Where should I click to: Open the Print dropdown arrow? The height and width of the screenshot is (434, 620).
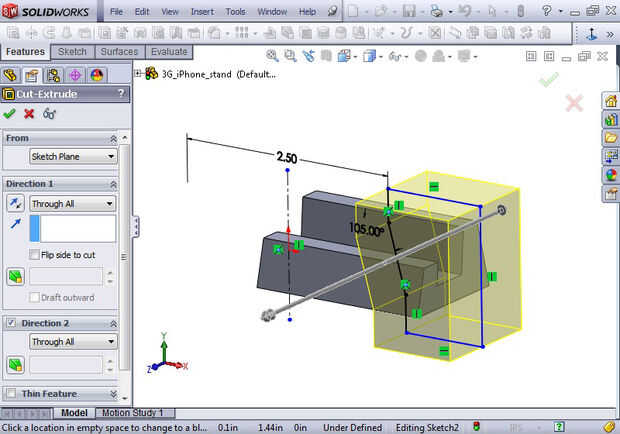tap(450, 12)
